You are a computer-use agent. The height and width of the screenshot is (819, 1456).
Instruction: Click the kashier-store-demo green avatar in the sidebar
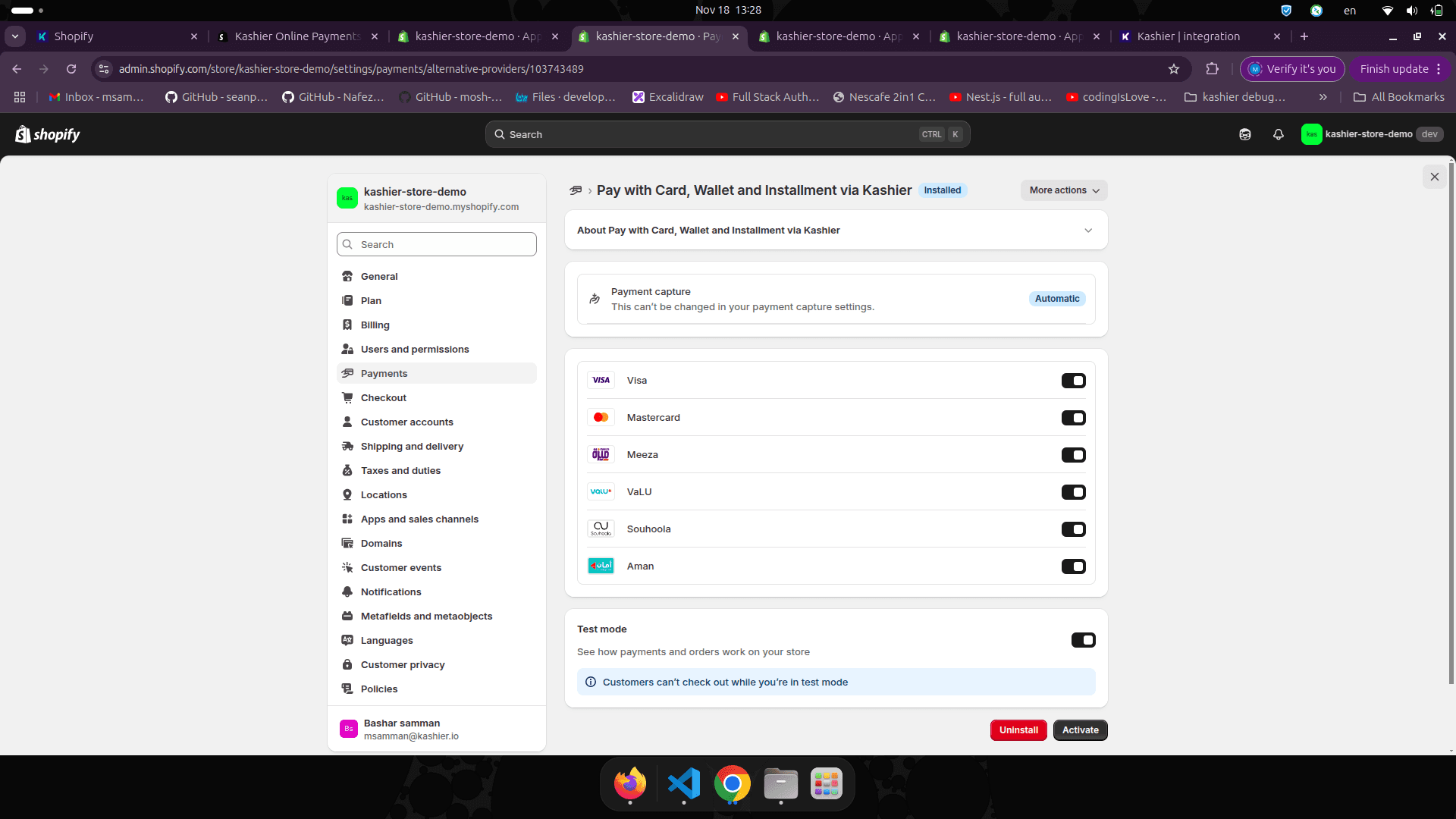347,198
